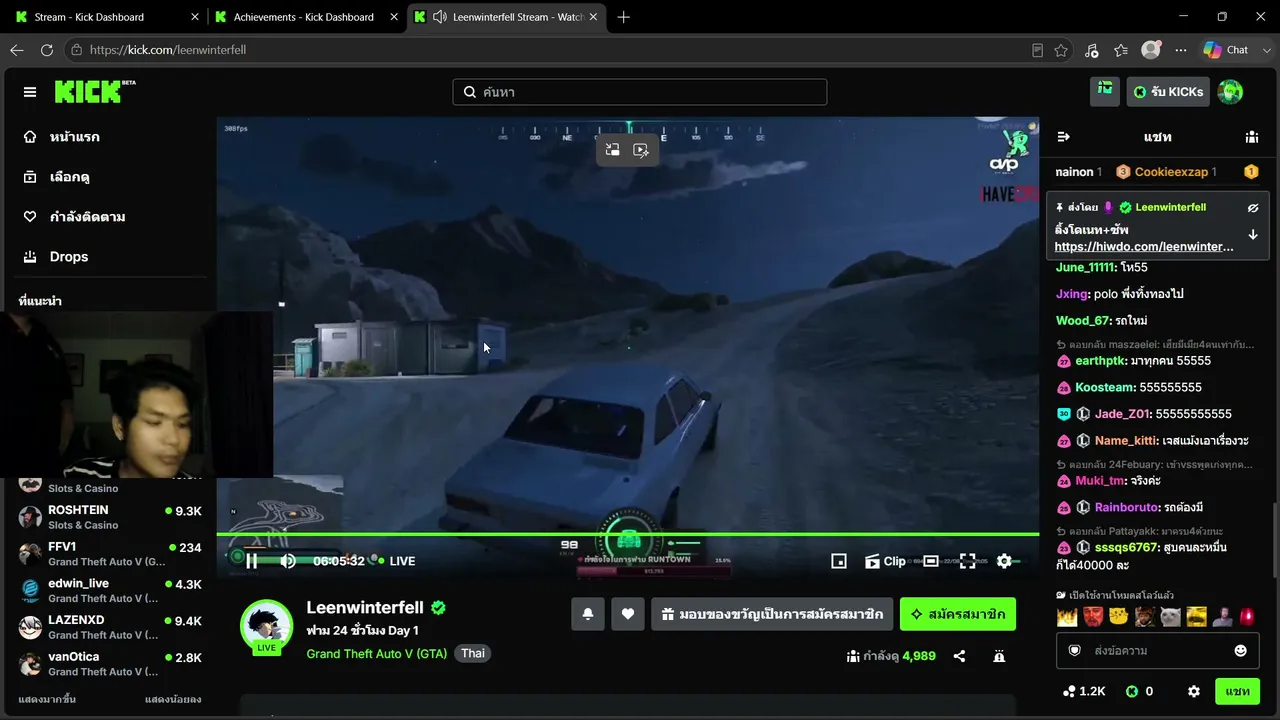The image size is (1280, 720).
Task: Select the gray cat emote
Action: [1170, 617]
